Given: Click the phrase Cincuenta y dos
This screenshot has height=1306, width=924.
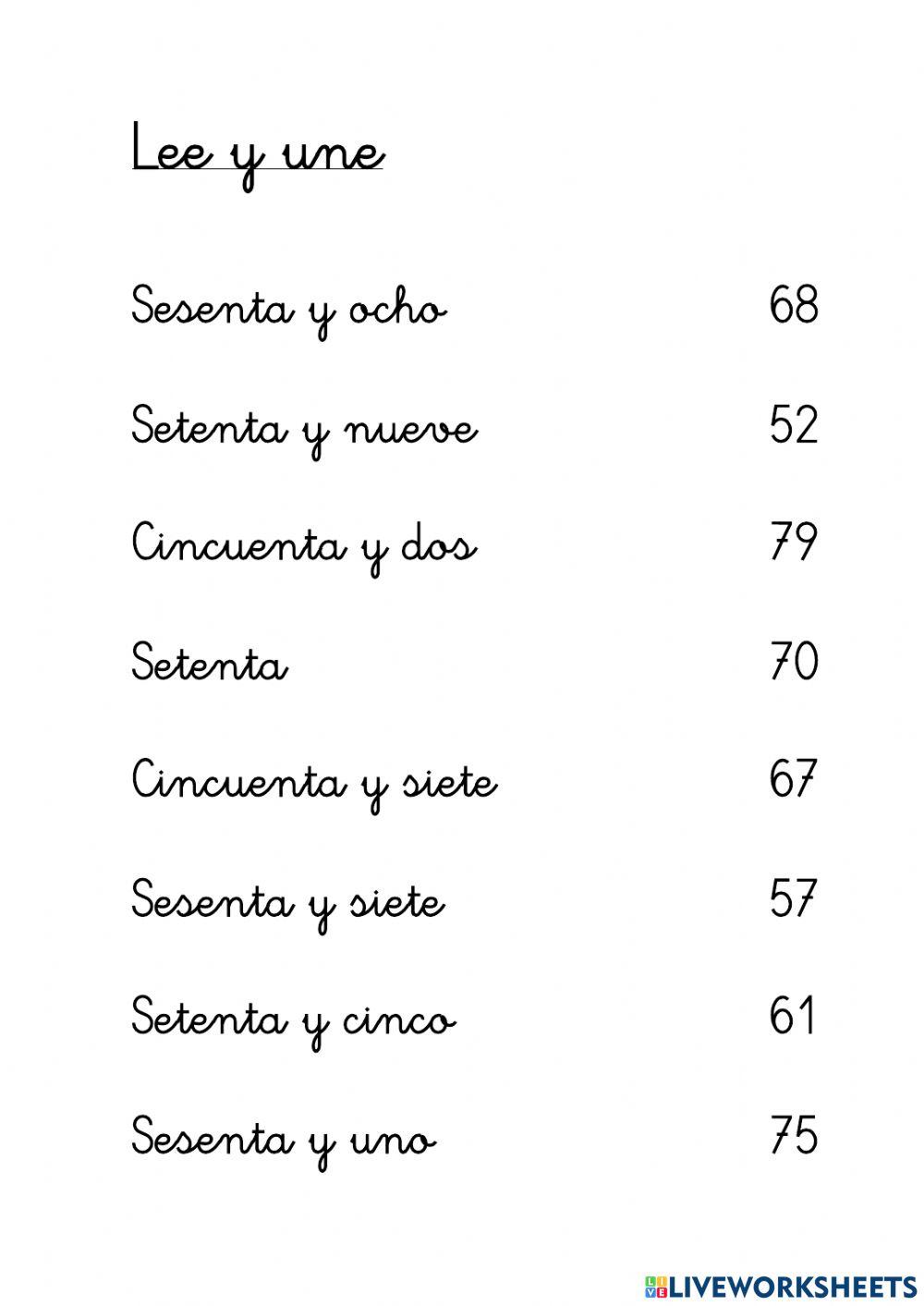Looking at the screenshot, I should pyautogui.click(x=304, y=545).
